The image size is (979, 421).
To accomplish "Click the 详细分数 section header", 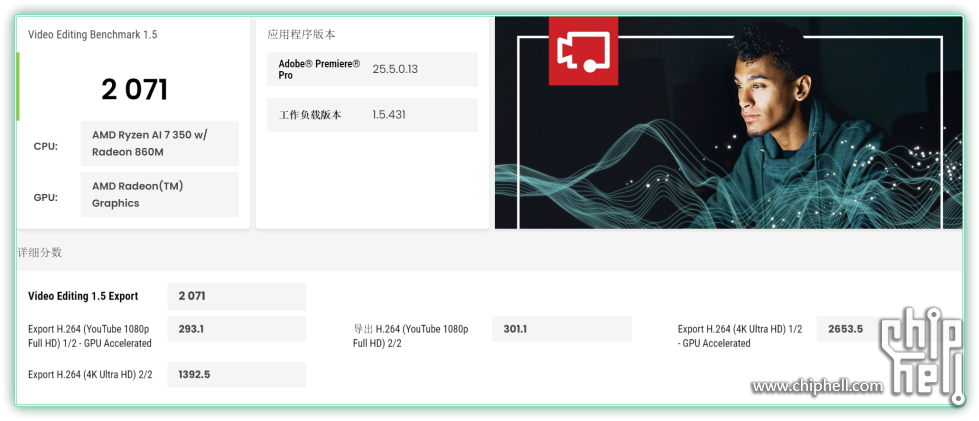I will pos(40,252).
